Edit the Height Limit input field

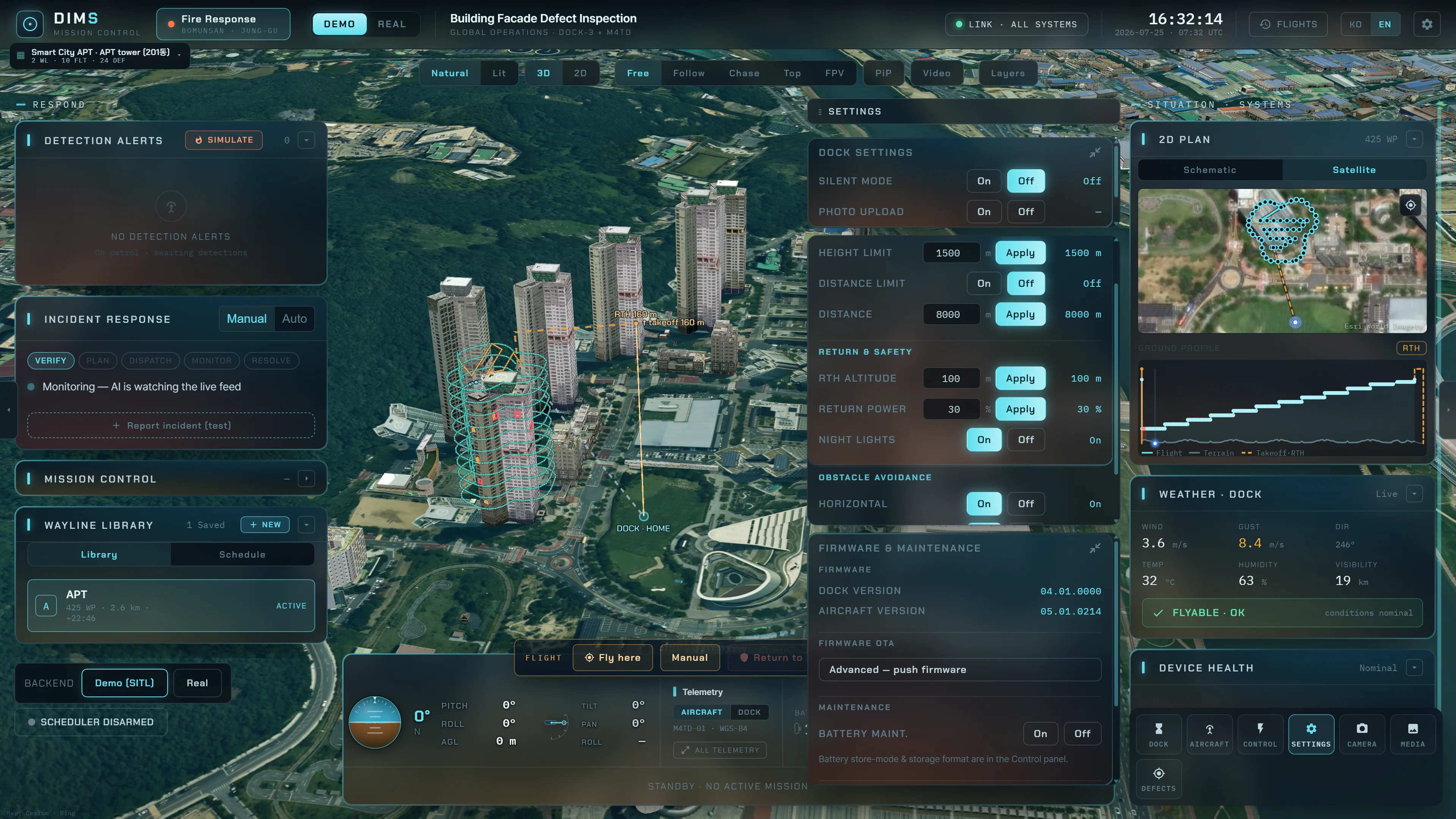[x=951, y=253]
